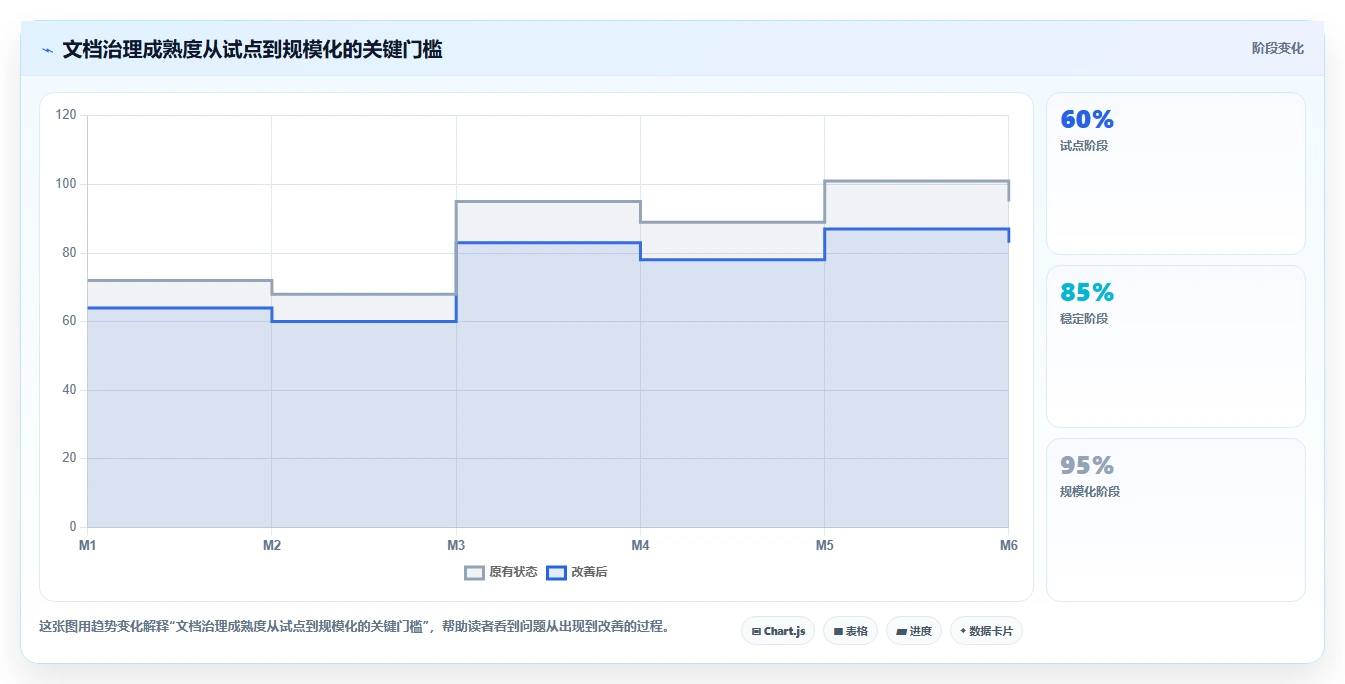Click the M6 x-axis label

tap(1008, 546)
